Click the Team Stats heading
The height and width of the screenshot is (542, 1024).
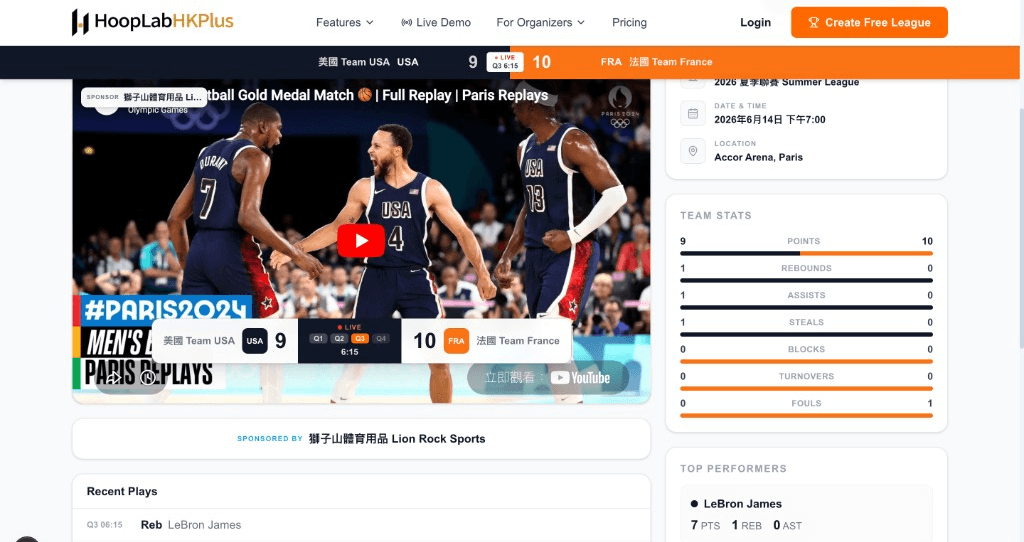(x=716, y=215)
